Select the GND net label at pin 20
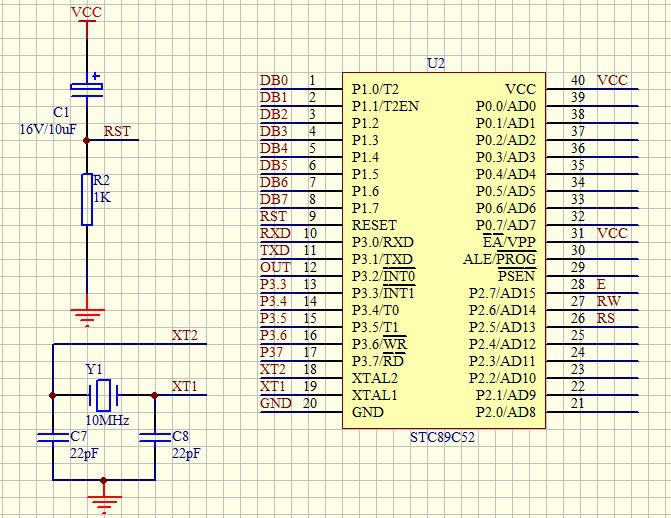 pos(276,403)
